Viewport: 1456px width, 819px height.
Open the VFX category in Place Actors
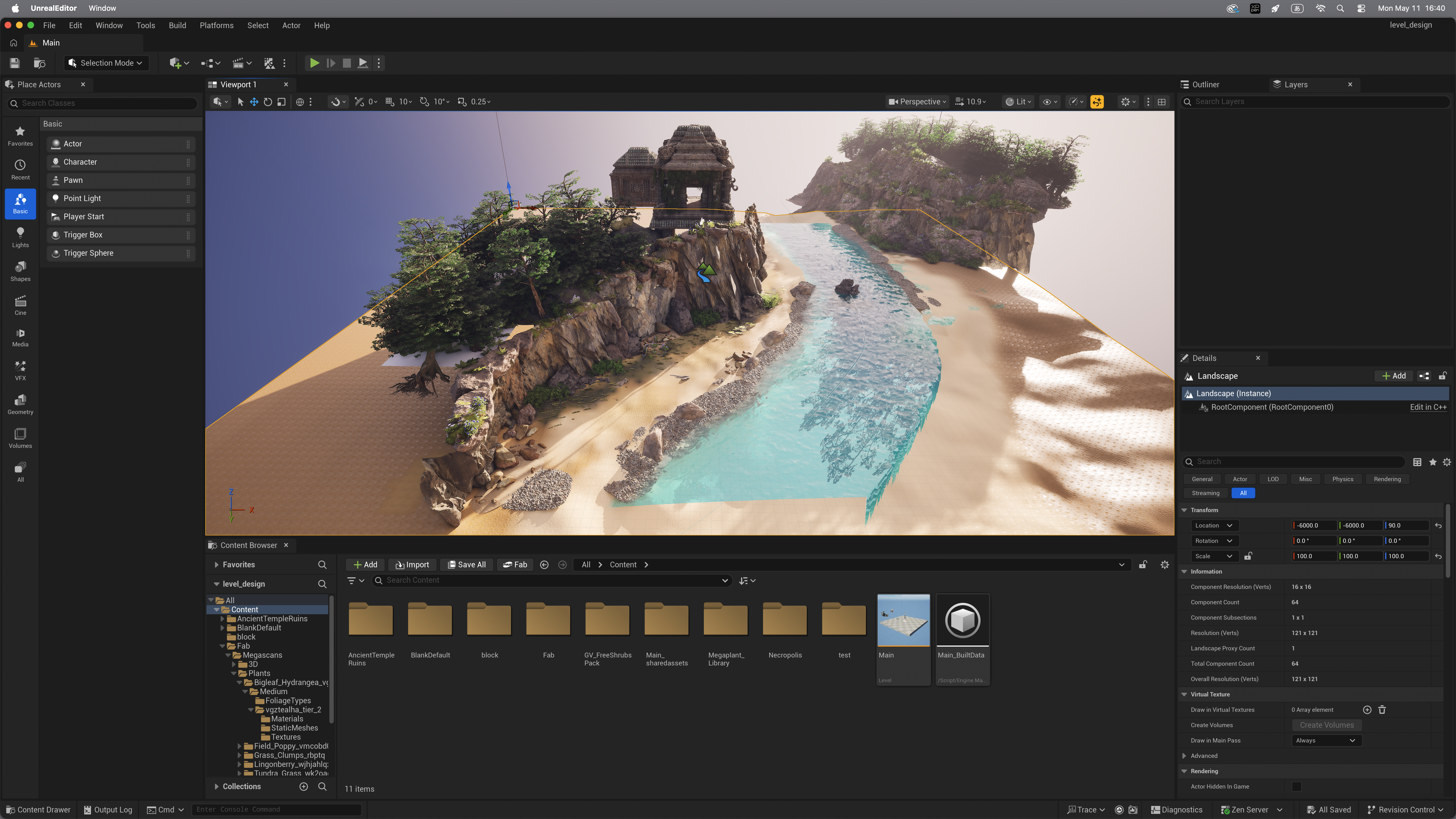click(20, 371)
